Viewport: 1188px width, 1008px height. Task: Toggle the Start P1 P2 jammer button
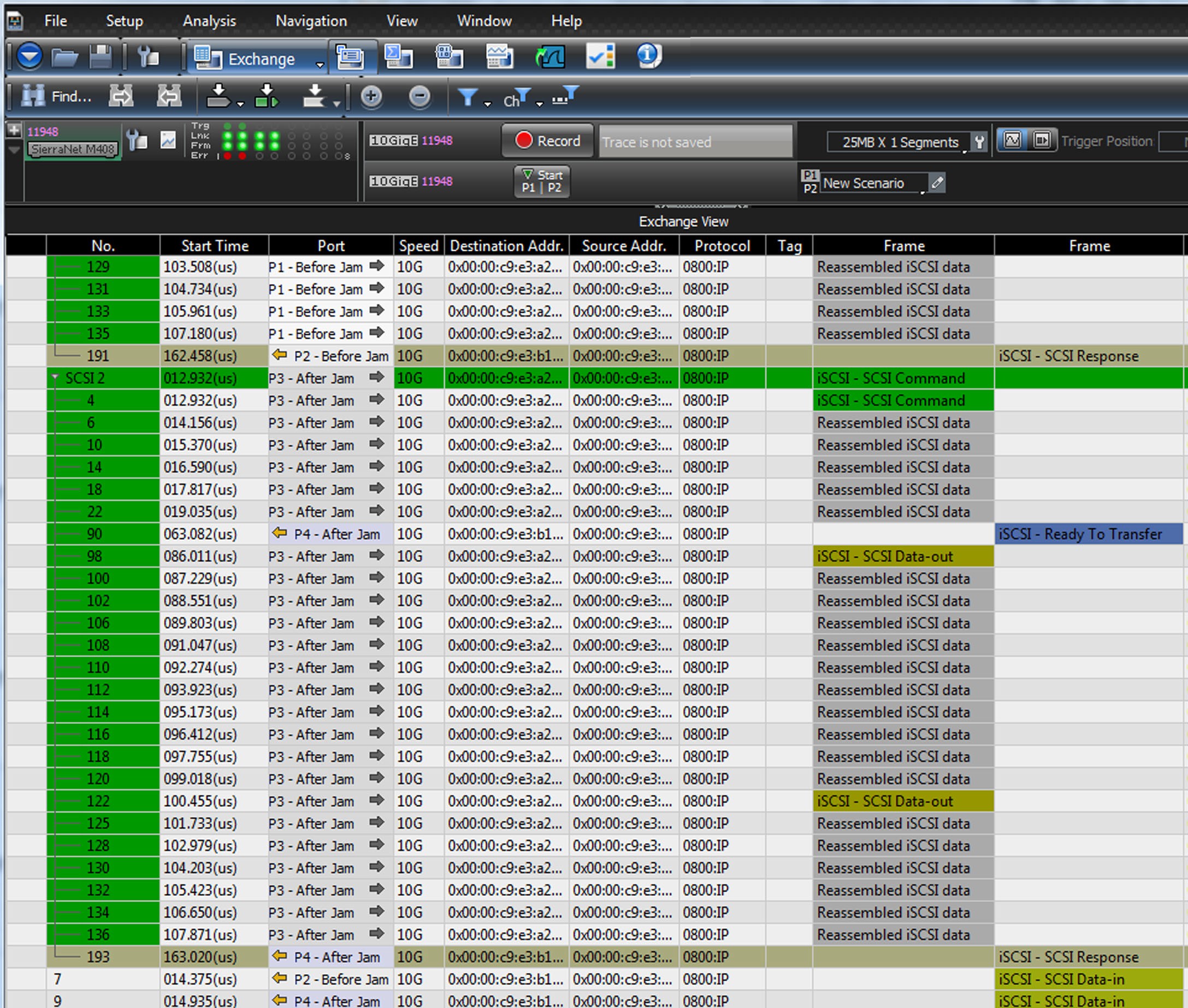click(542, 182)
